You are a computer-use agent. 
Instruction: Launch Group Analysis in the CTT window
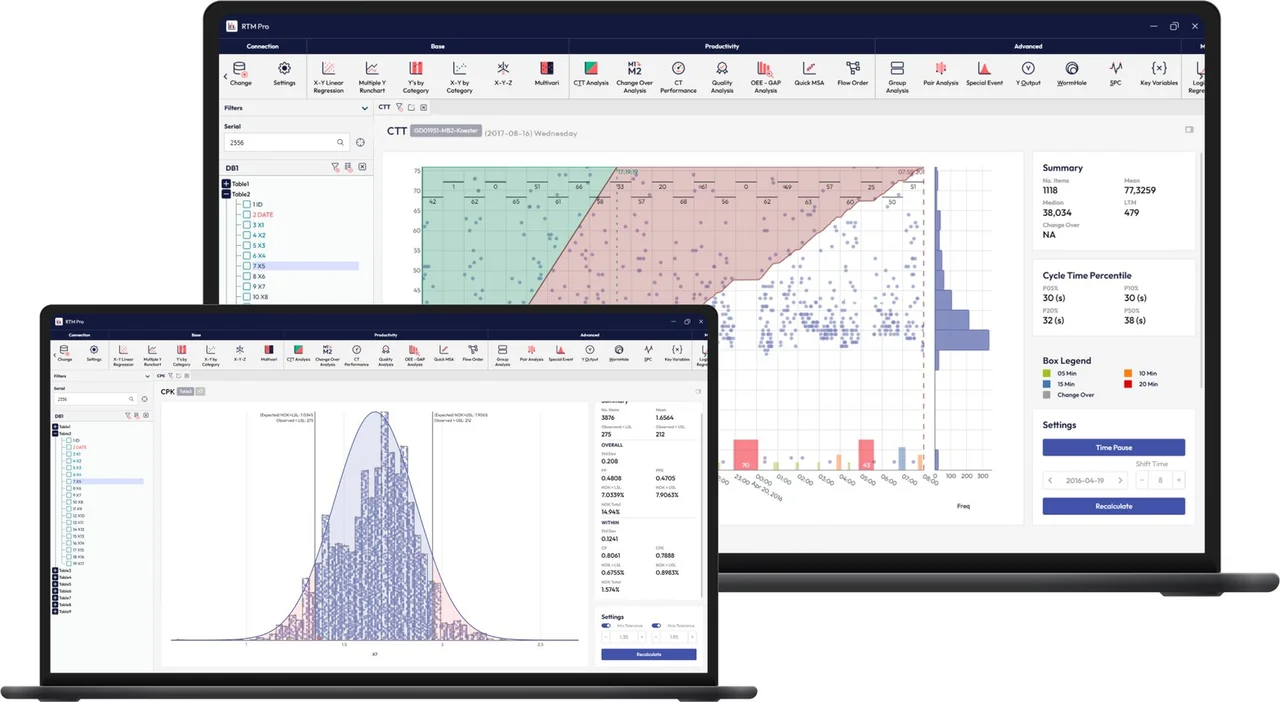pos(897,78)
